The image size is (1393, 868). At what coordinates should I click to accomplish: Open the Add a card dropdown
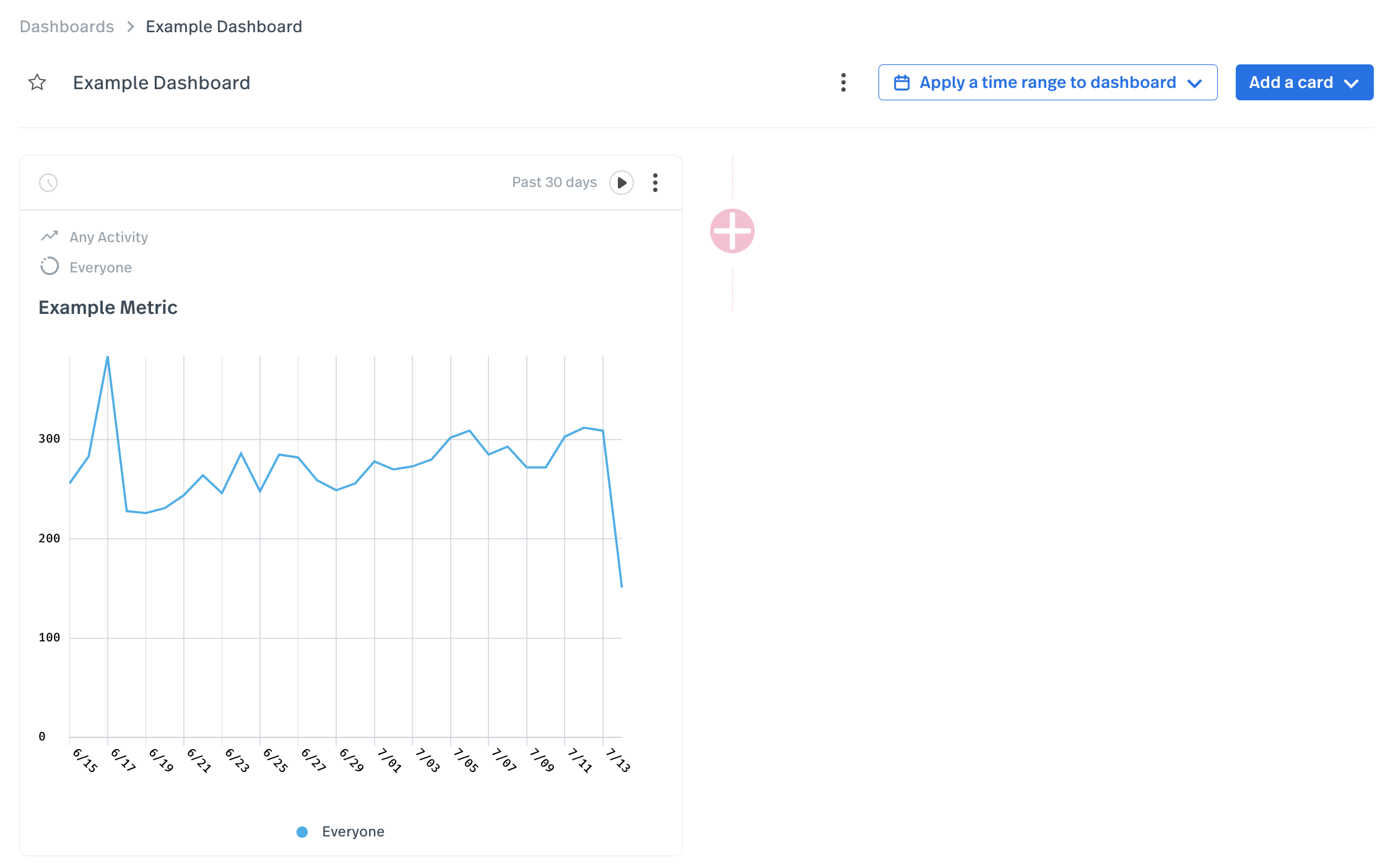(1304, 82)
